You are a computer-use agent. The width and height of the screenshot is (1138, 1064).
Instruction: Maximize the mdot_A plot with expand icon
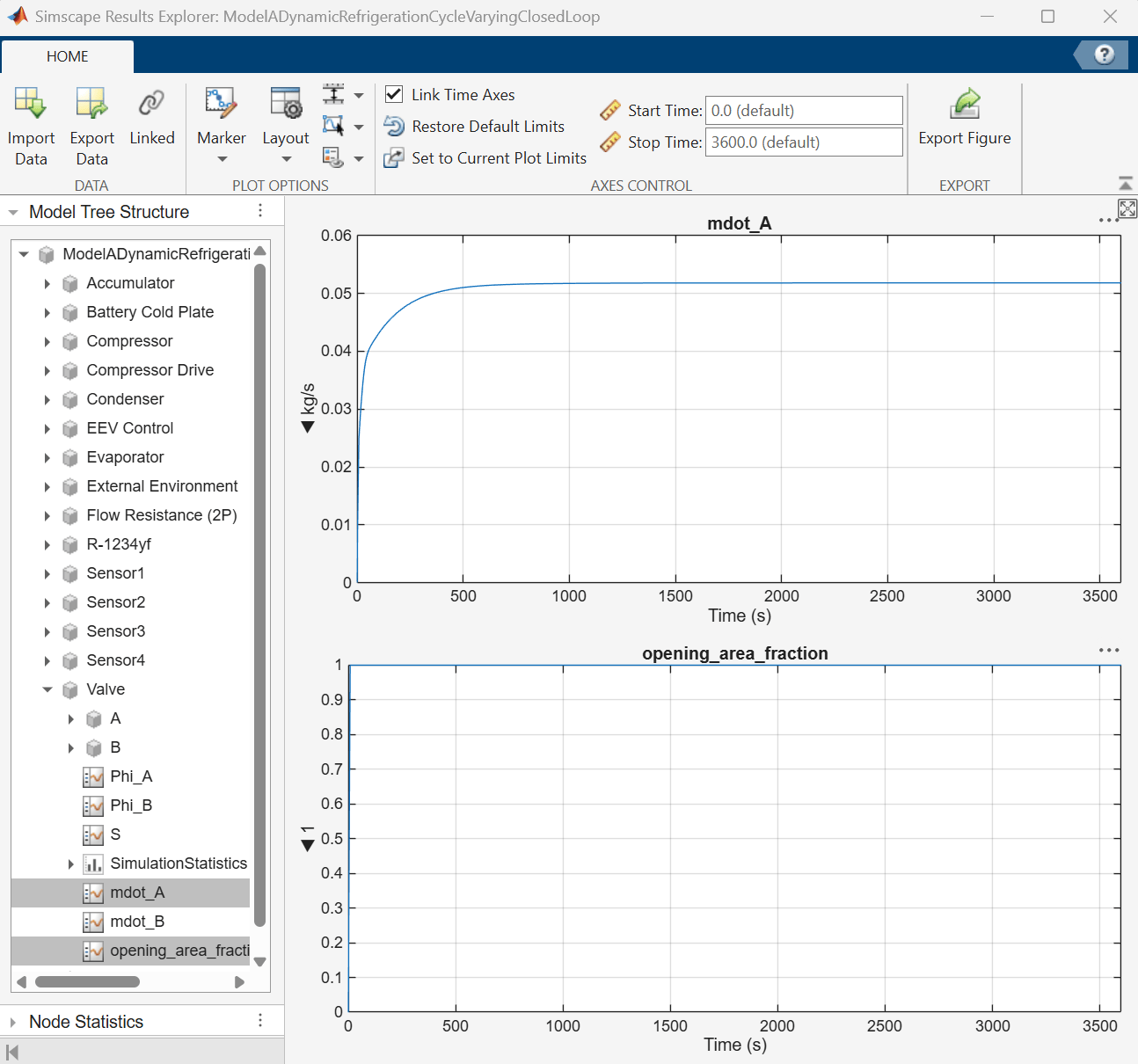pos(1127,208)
